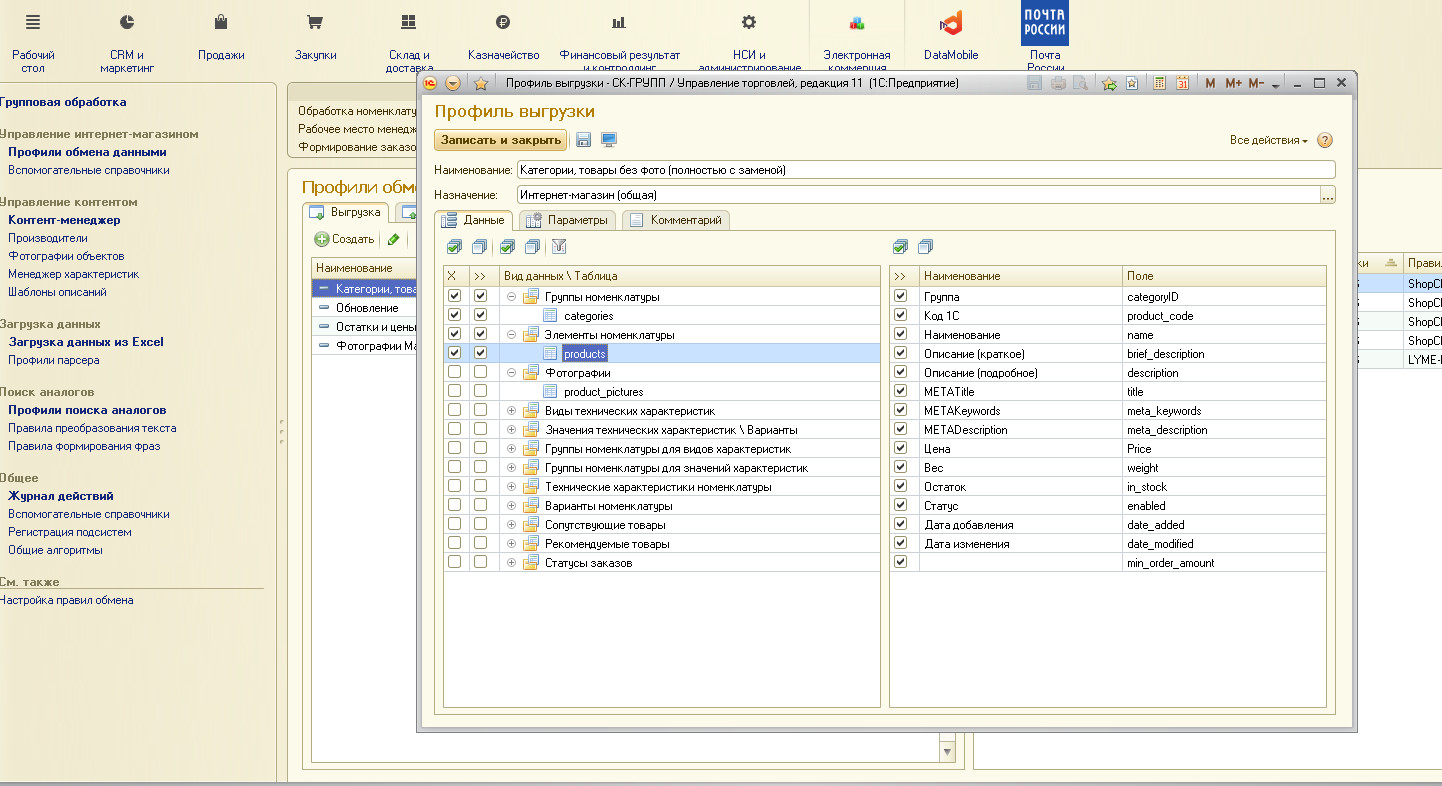Expand the Статусы заказов tree node
Image resolution: width=1442 pixels, height=786 pixels.
[x=512, y=563]
